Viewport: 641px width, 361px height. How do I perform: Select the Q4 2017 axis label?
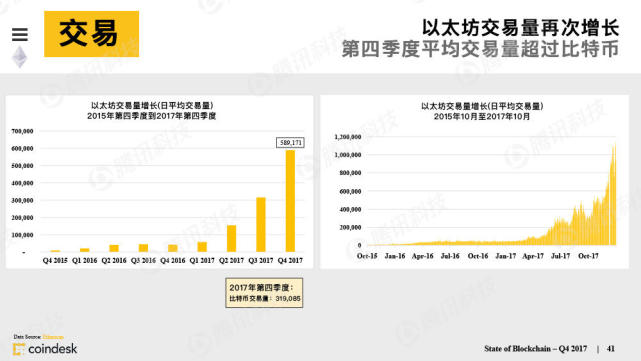(290, 260)
